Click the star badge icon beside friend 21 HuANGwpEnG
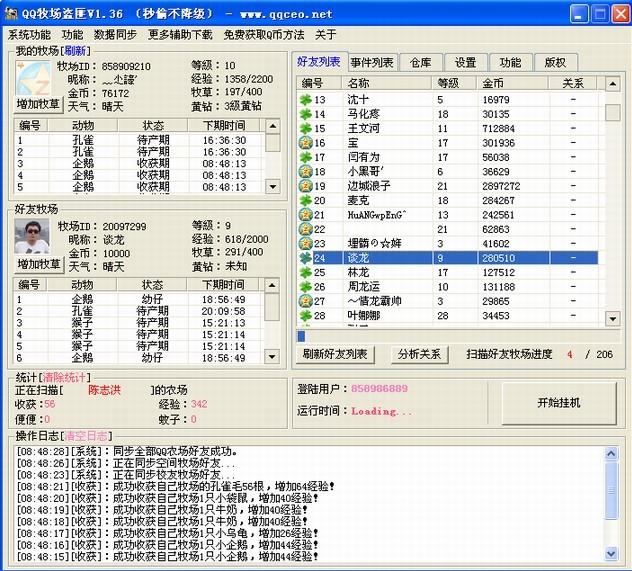 306,215
